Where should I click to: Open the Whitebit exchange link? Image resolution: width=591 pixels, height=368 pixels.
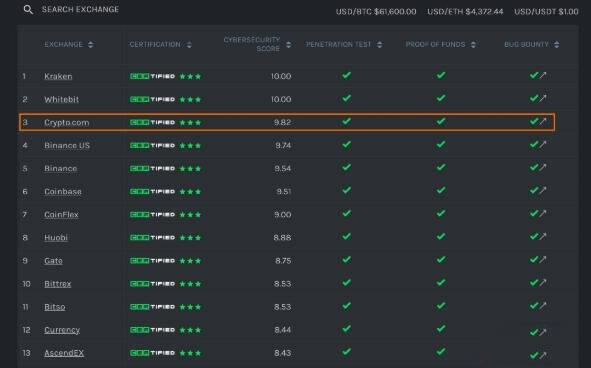point(61,99)
